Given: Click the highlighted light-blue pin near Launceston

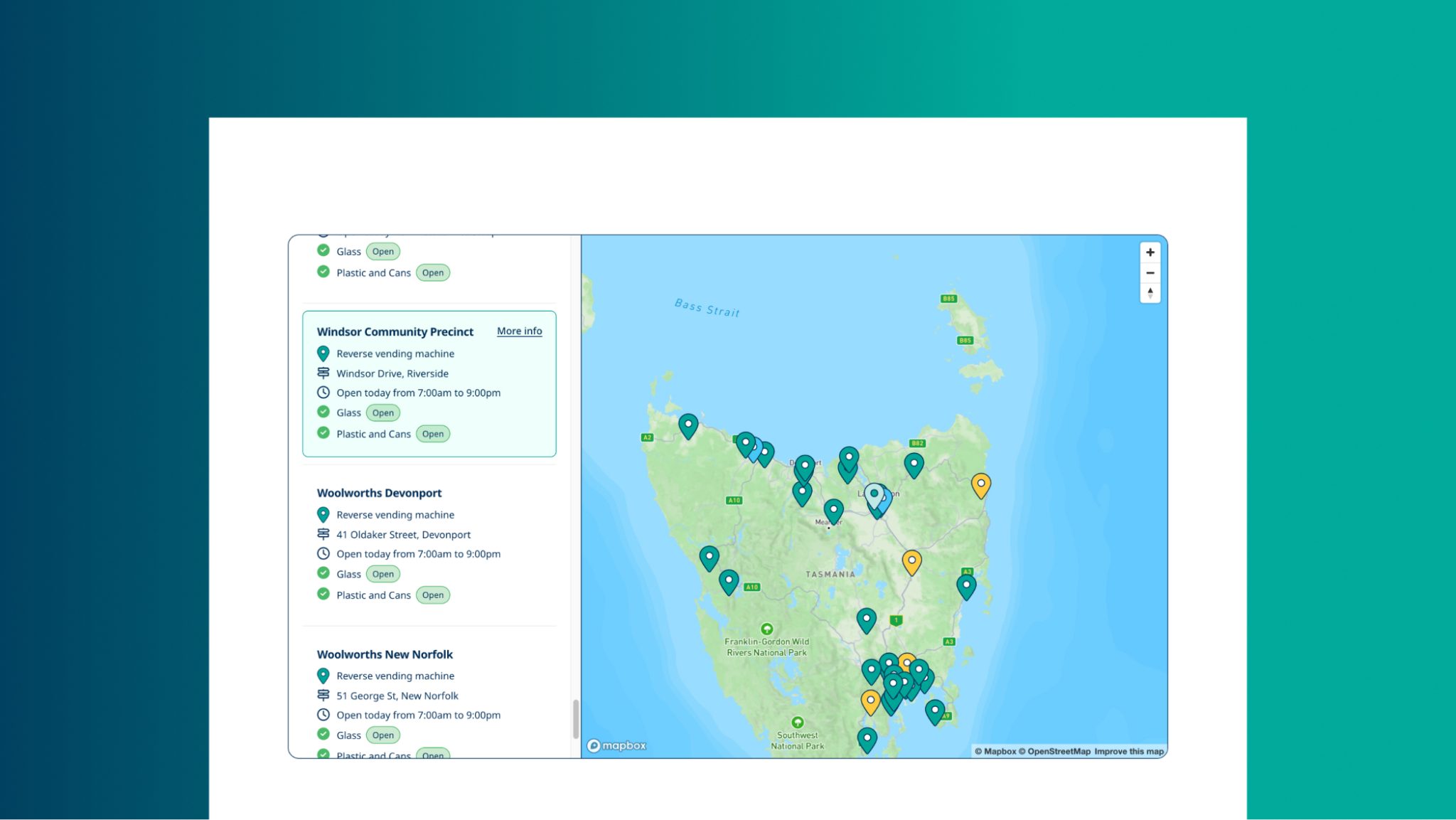Looking at the screenshot, I should 874,496.
